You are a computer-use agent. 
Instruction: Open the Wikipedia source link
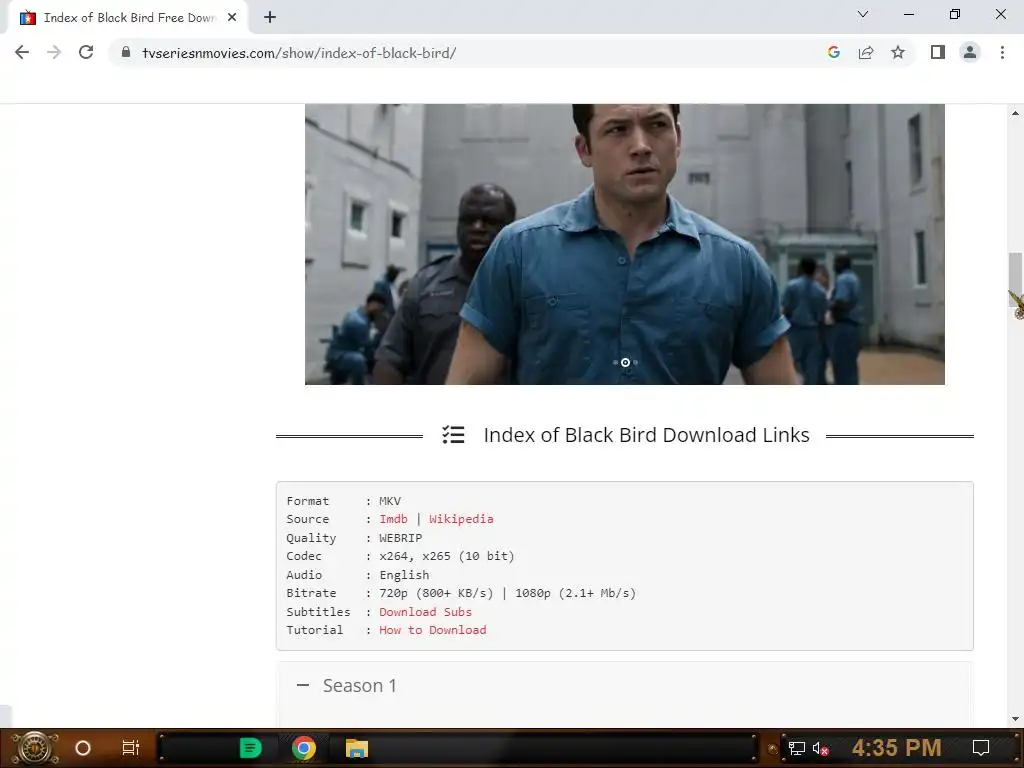coord(461,519)
